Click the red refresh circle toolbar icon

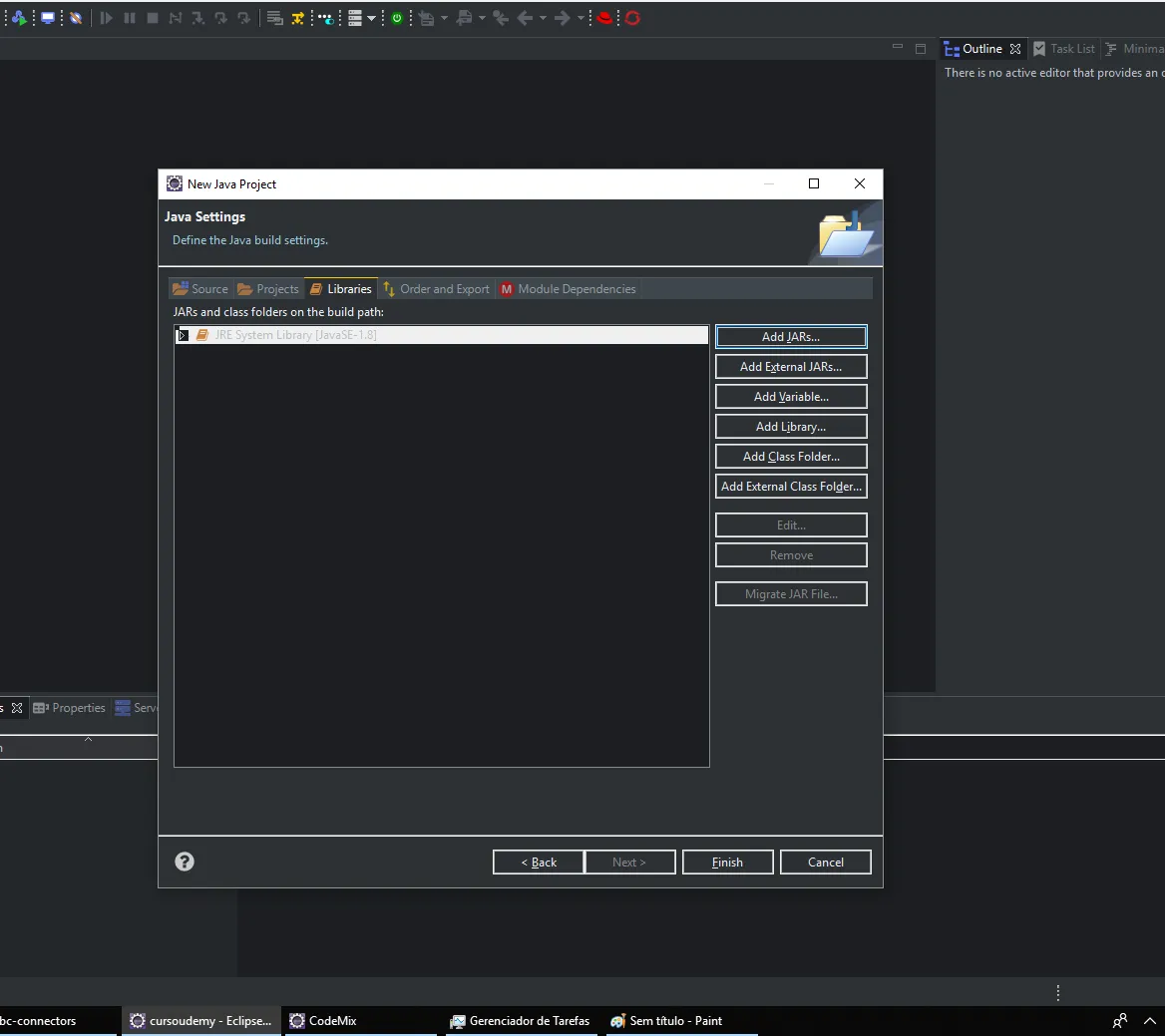632,18
